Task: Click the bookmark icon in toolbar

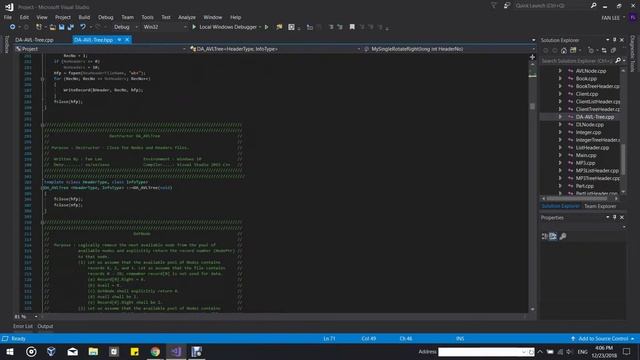Action: 352,27
